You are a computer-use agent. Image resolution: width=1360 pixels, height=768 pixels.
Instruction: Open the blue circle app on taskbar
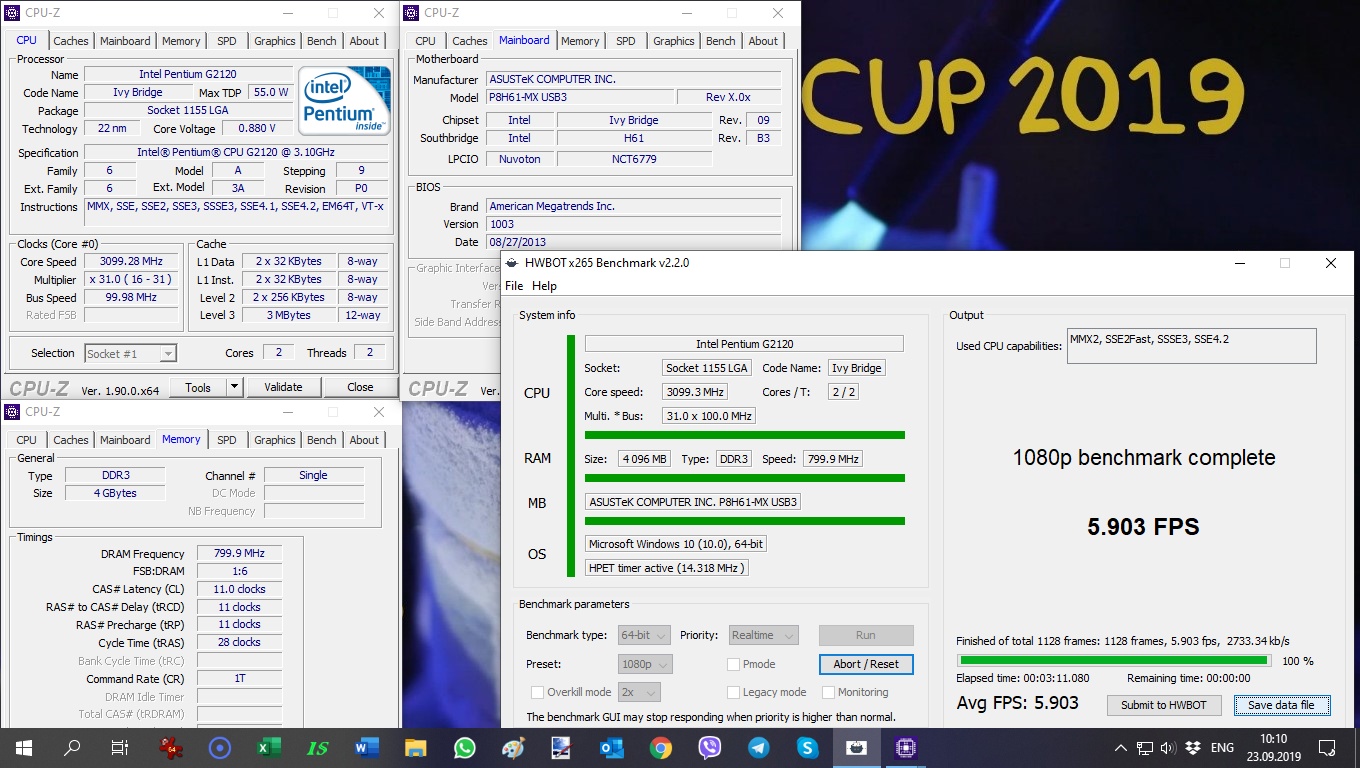point(220,747)
